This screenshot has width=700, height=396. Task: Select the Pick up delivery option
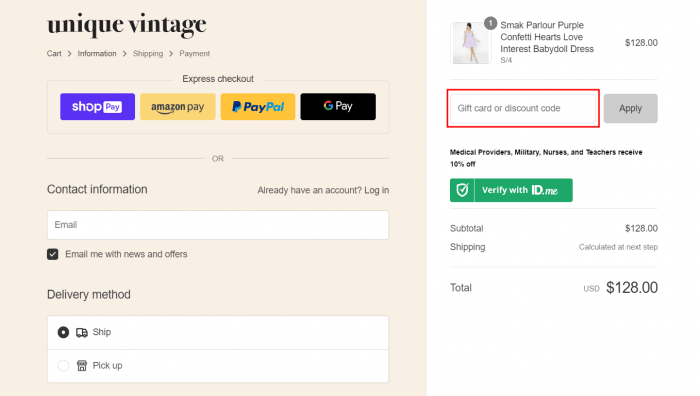pyautogui.click(x=63, y=366)
